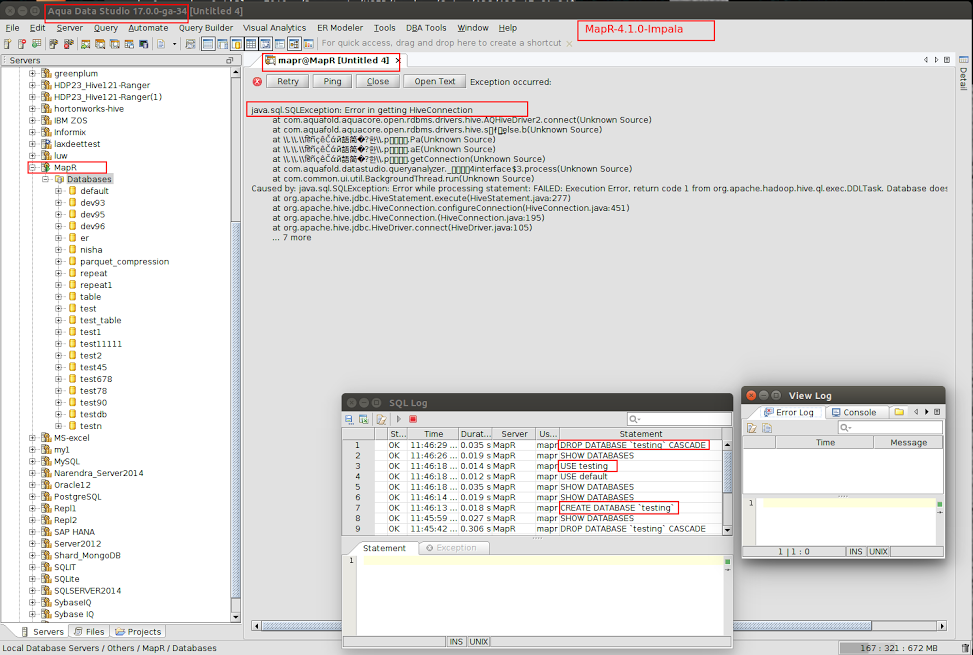Collapse the MapR server node

[32, 167]
